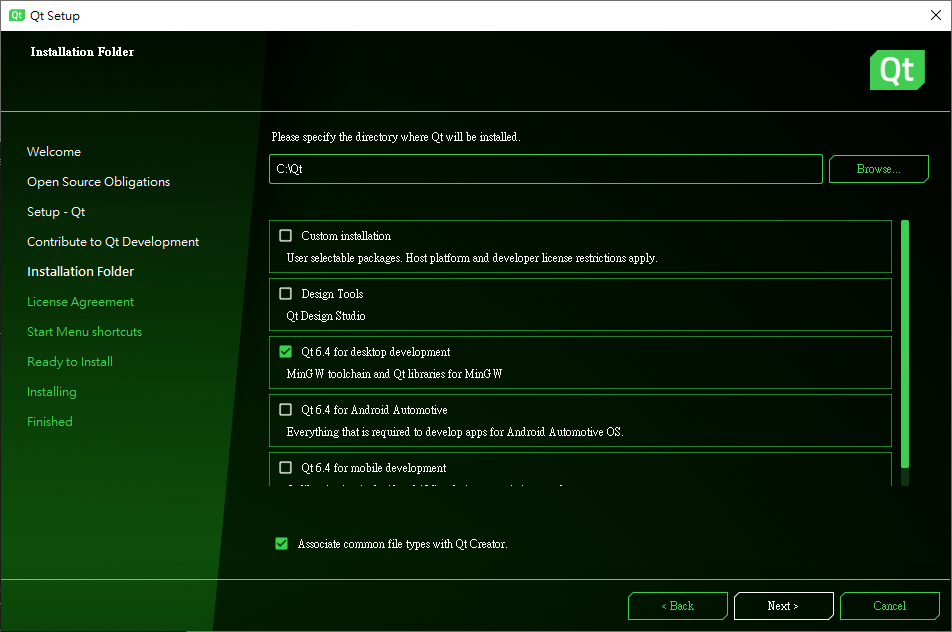The height and width of the screenshot is (632, 952).
Task: Close the Qt Setup window
Action: [936, 15]
